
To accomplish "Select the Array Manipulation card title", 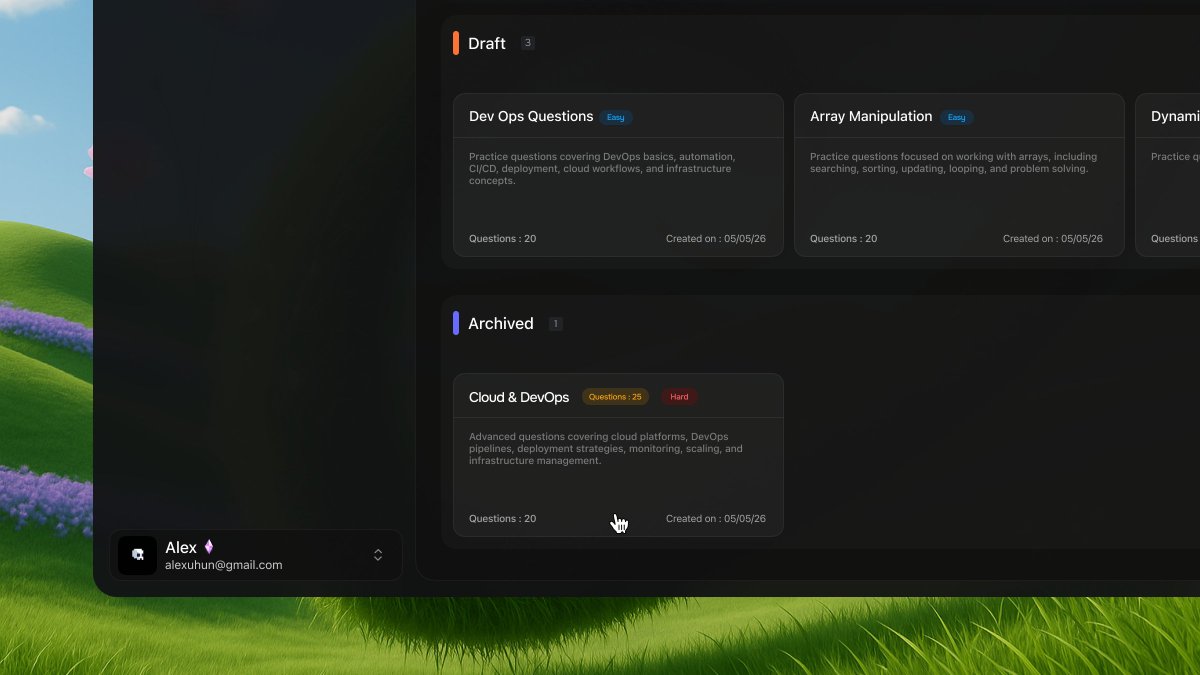I will click(x=871, y=116).
